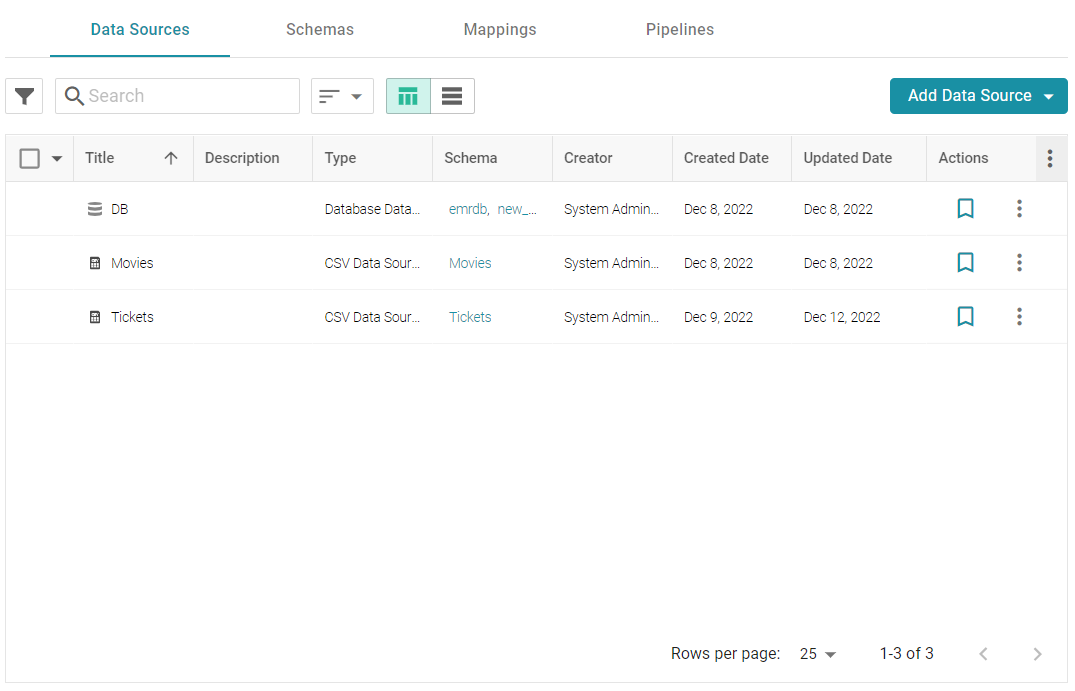Click the database icon beside DB
The width and height of the screenshot is (1075, 691).
[x=96, y=208]
